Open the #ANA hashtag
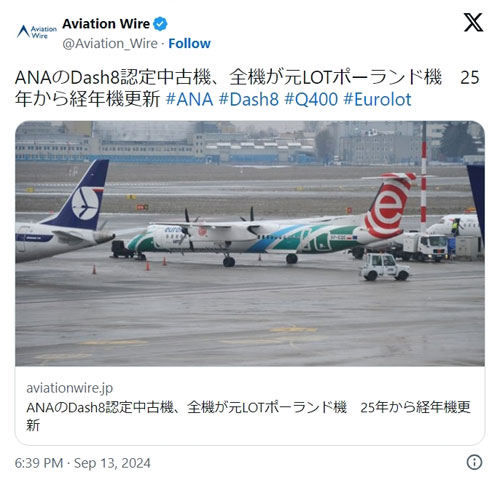Image resolution: width=500 pixels, height=480 pixels. 189,99
